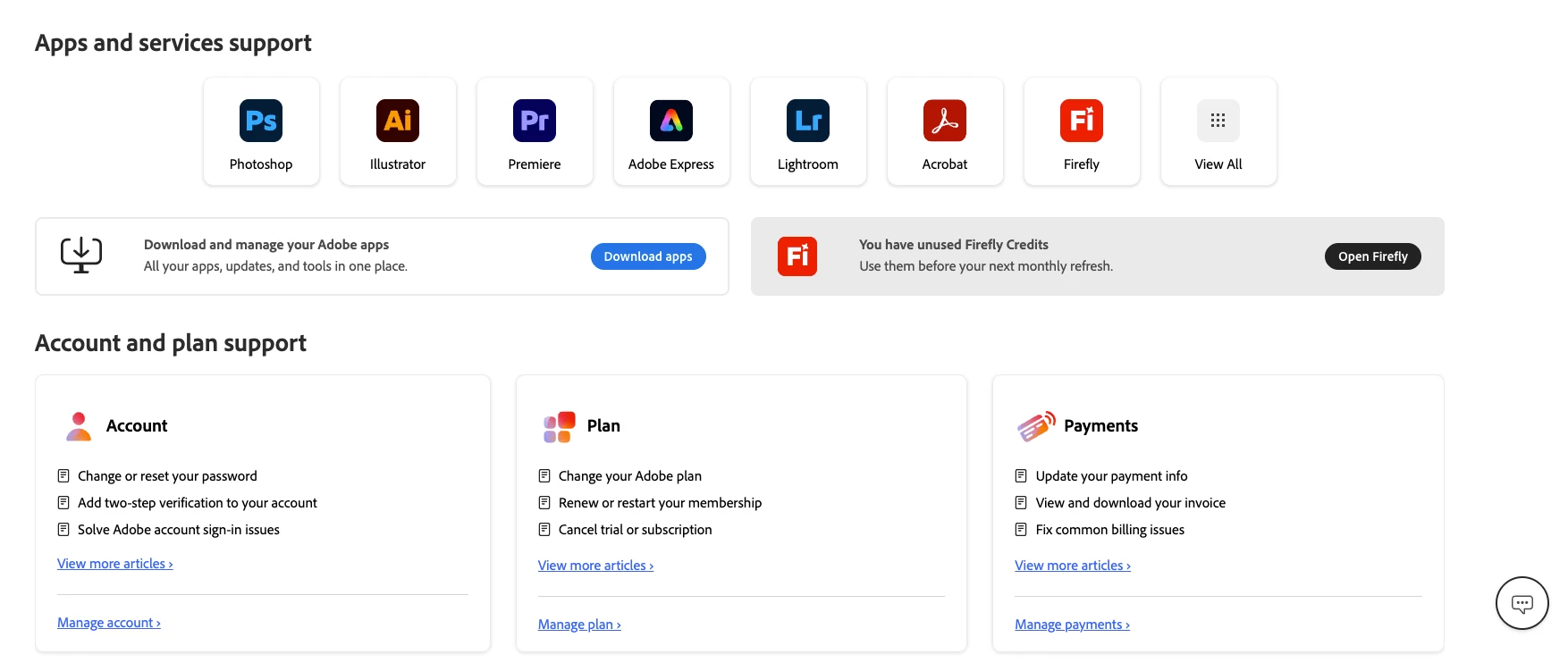Image resolution: width=1568 pixels, height=671 pixels.
Task: Open the Adobe Express icon
Action: (x=671, y=121)
